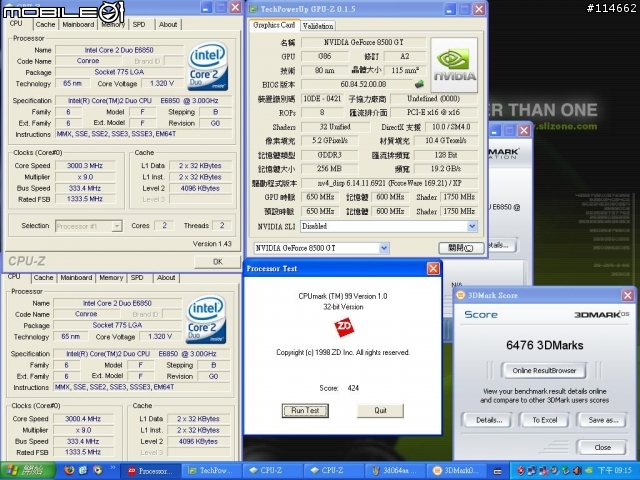
Task: Expand hidden quick launch items with the chevron
Action: 113,468
